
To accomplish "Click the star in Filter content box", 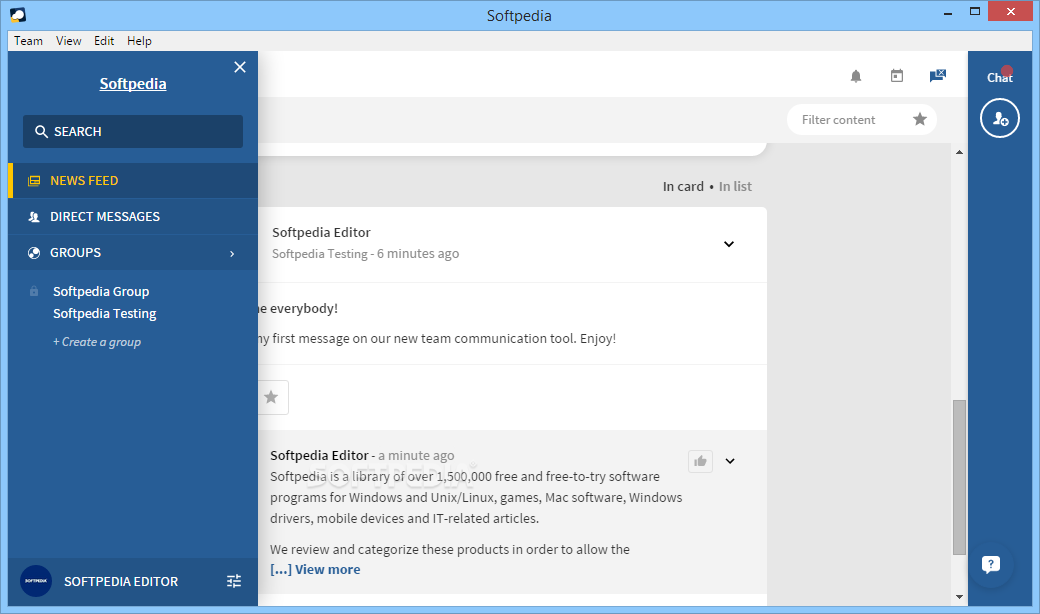I will click(919, 119).
